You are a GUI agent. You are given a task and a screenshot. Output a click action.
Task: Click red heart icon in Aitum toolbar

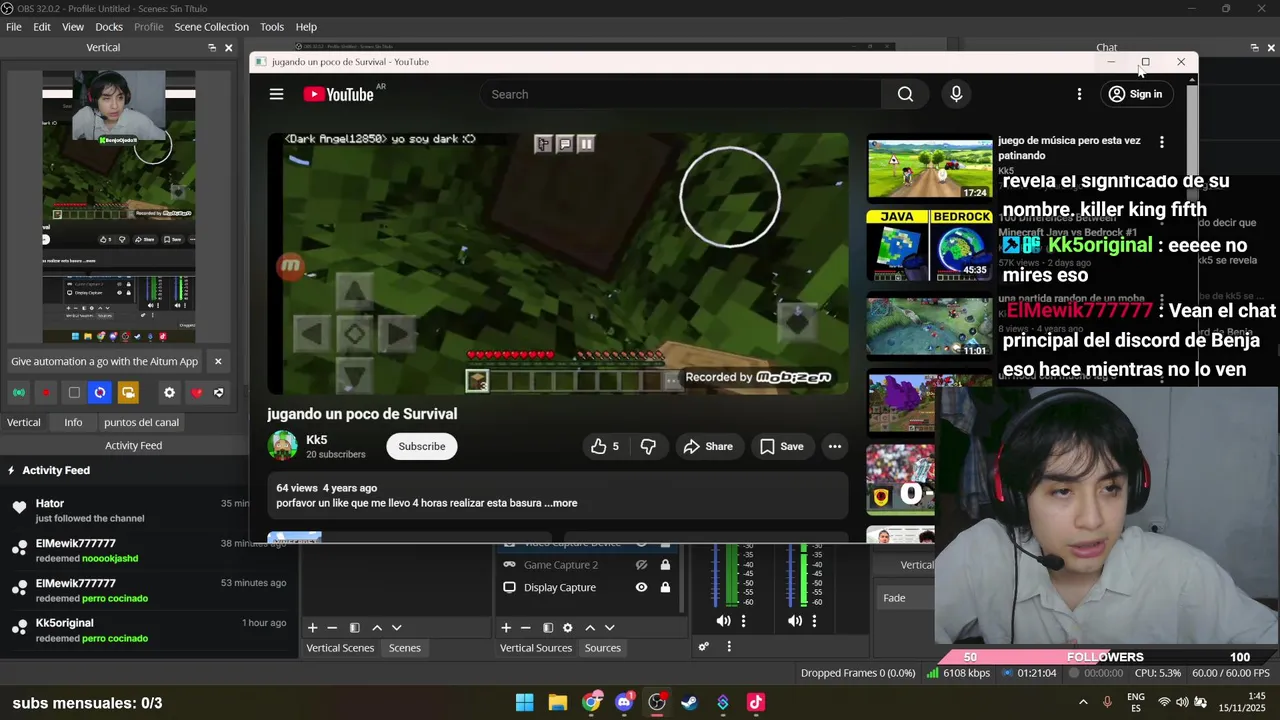(196, 393)
